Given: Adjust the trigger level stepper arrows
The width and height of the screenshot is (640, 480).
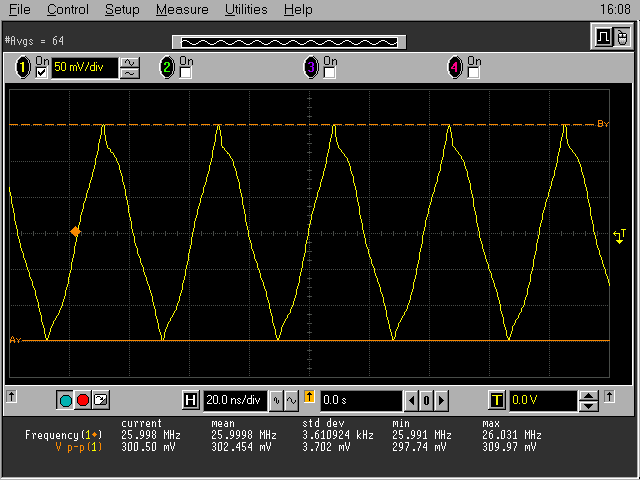Looking at the screenshot, I should click(590, 400).
